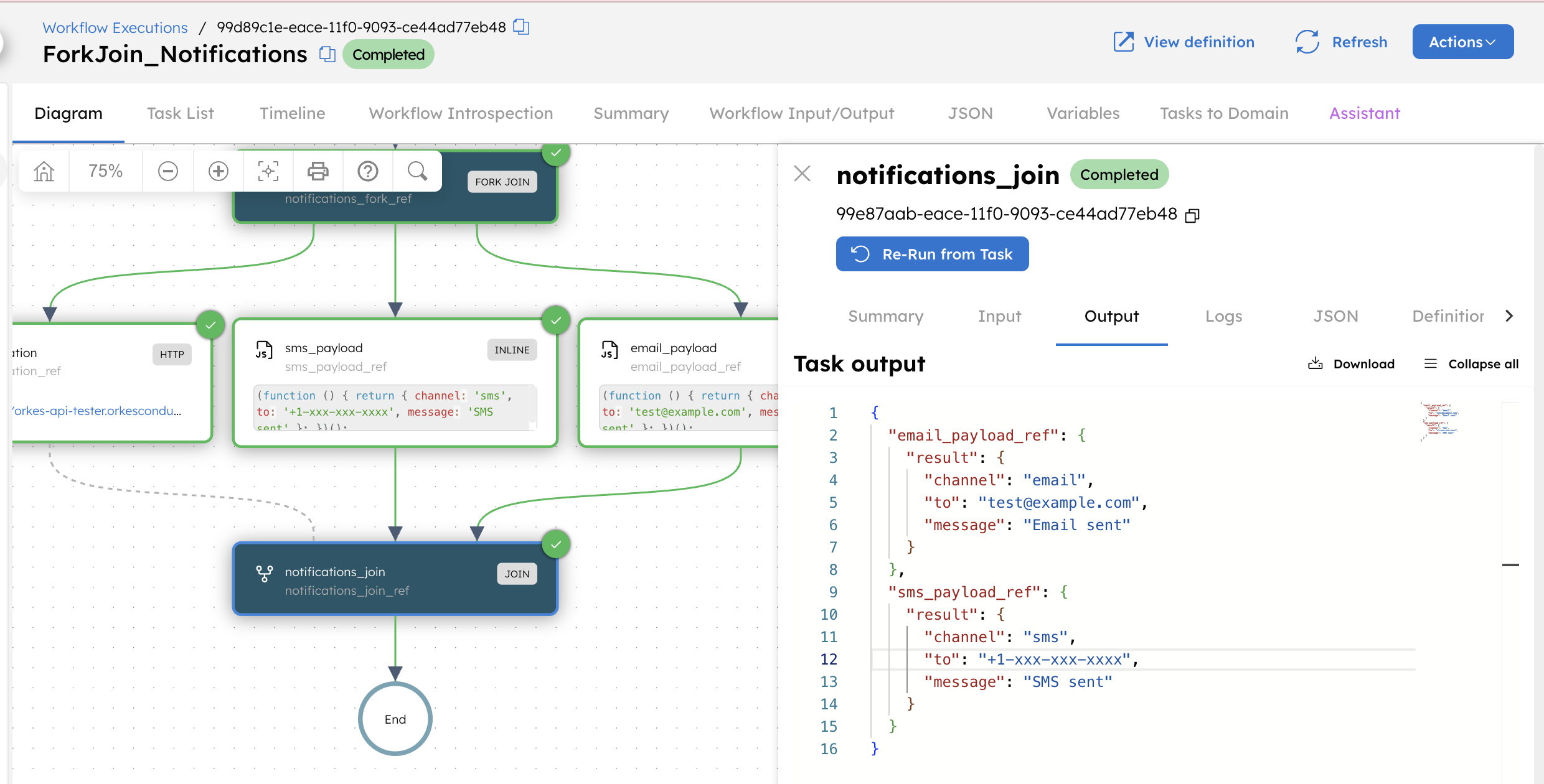Open the diagram search icon
The image size is (1544, 784).
tap(417, 171)
